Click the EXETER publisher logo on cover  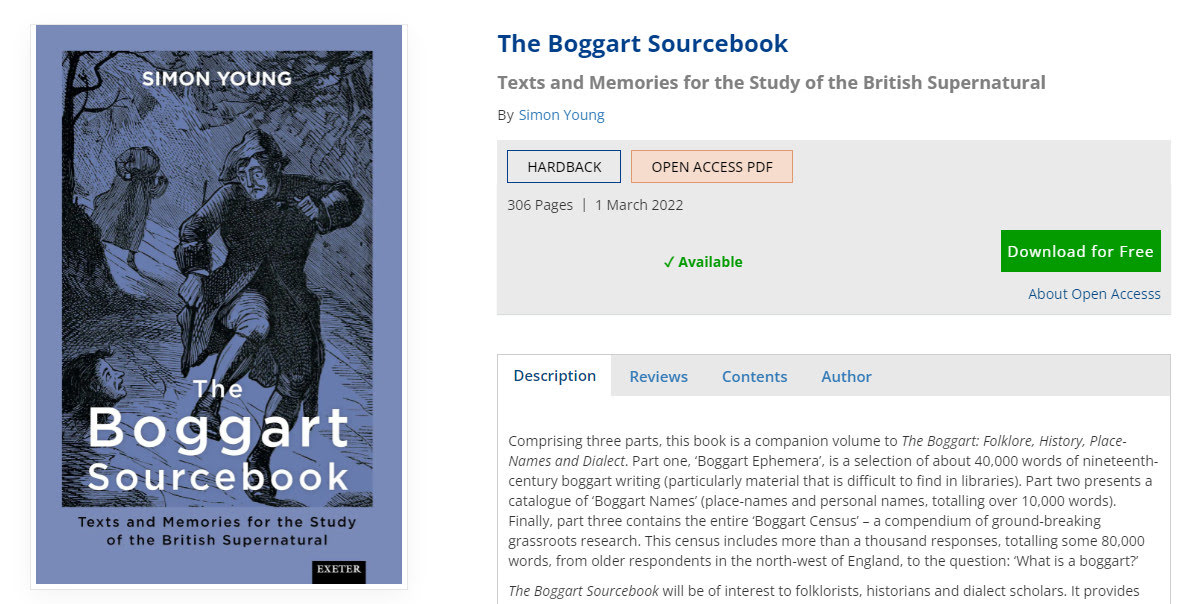(339, 570)
